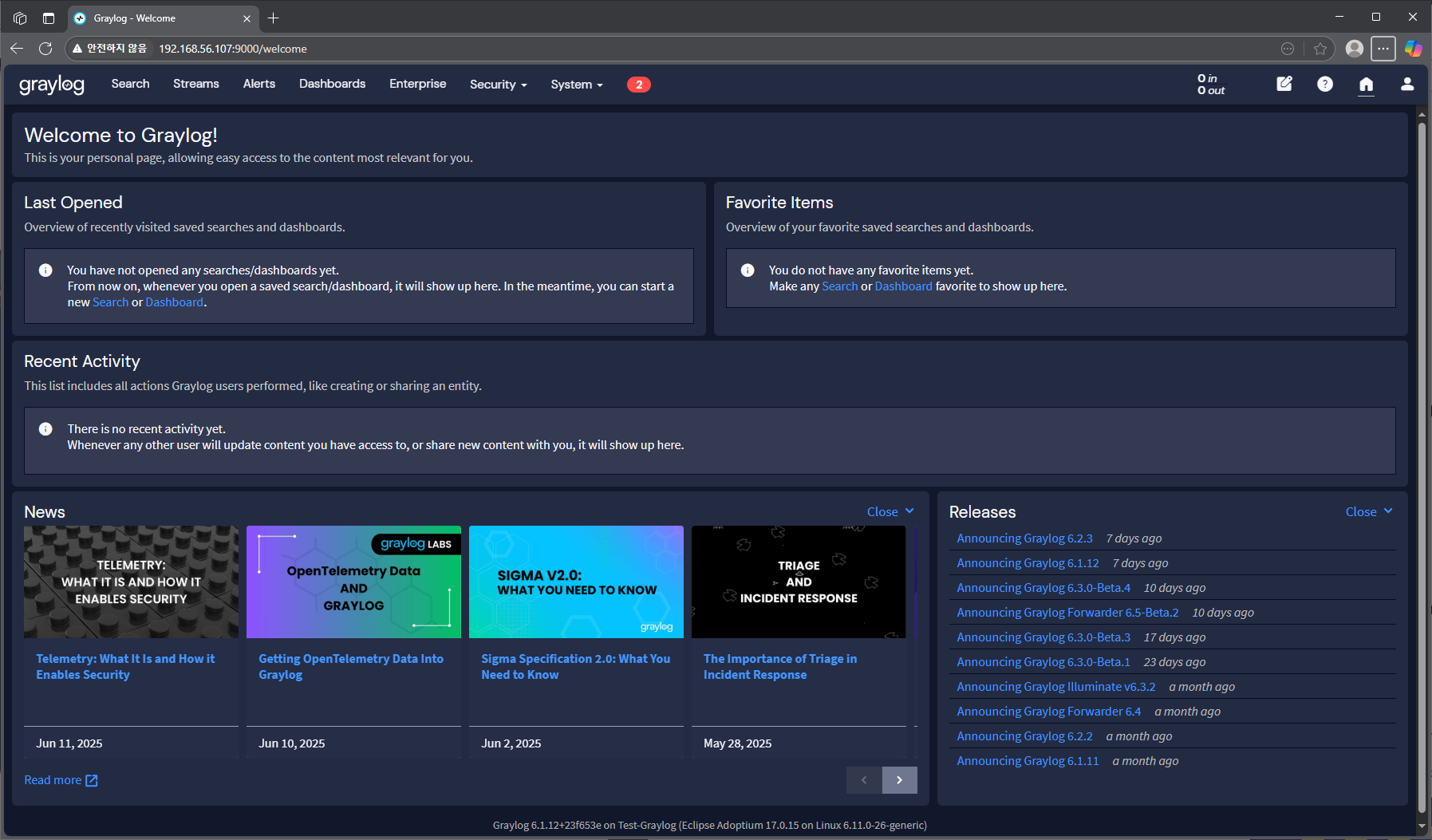This screenshot has height=840, width=1432.
Task: Open the scratchpad edit icon
Action: [1284, 84]
